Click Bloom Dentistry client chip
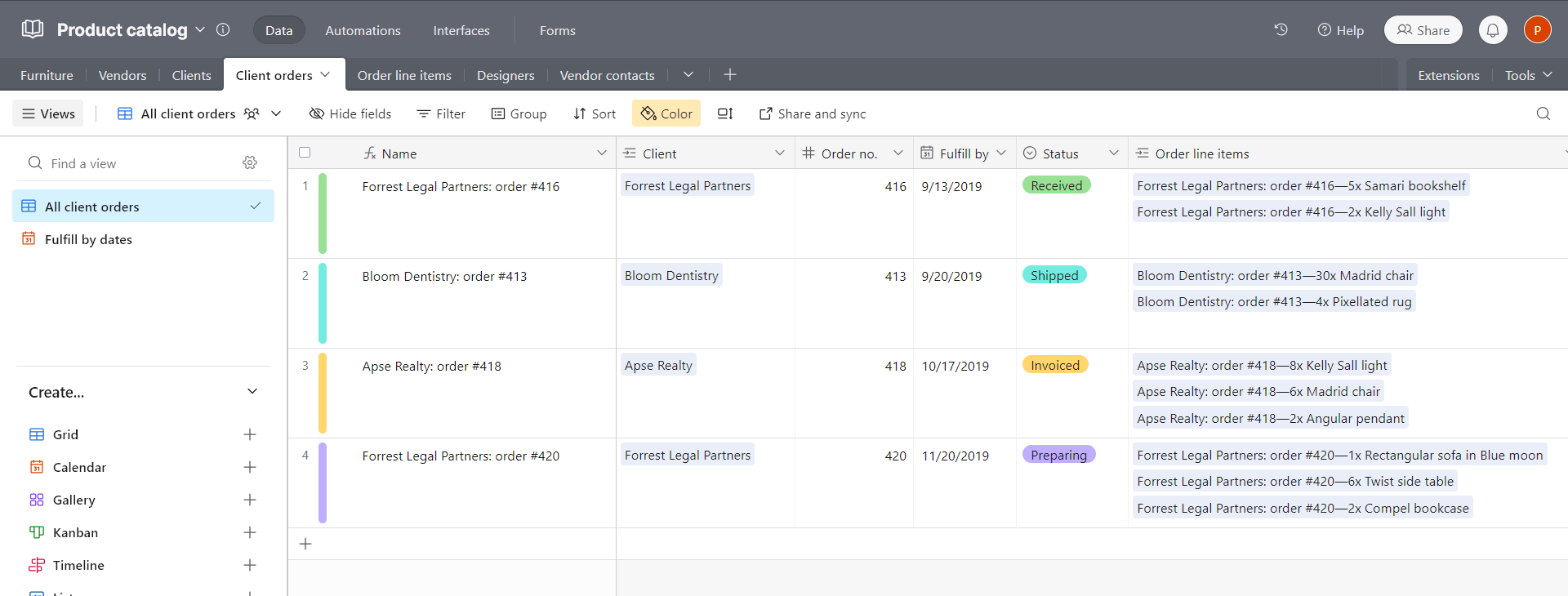This screenshot has height=596, width=1568. click(x=671, y=275)
